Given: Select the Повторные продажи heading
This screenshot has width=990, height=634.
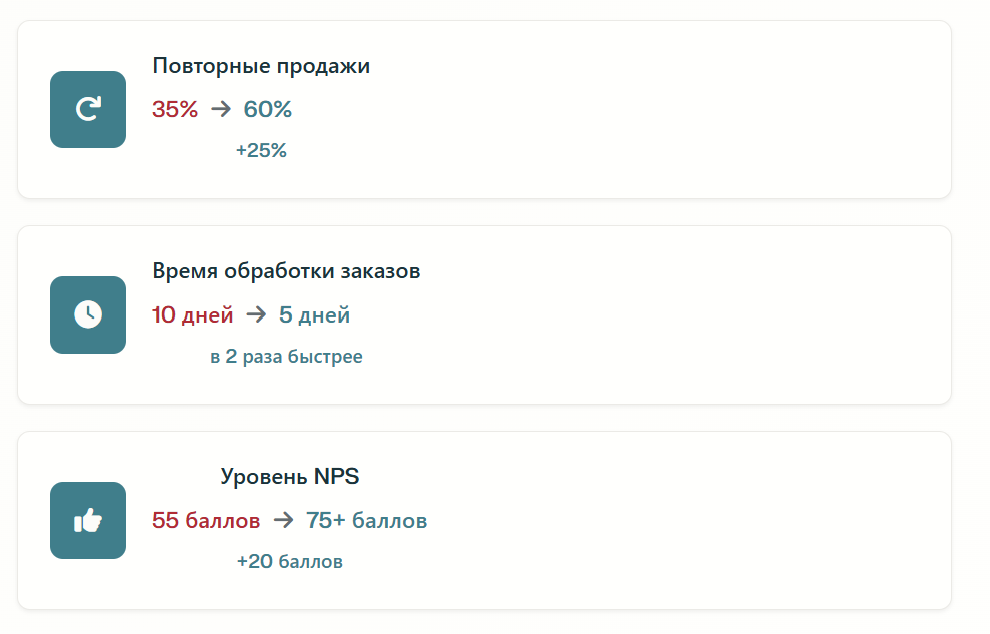Looking at the screenshot, I should (x=261, y=66).
